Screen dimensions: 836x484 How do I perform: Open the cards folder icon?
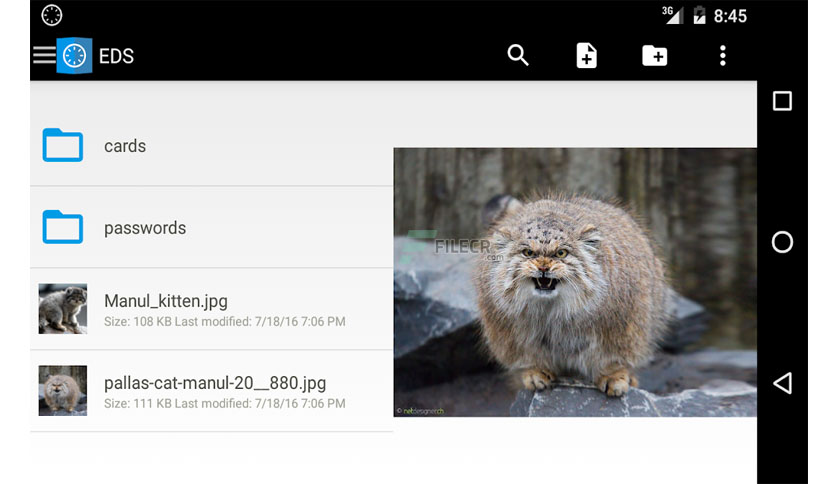click(63, 145)
